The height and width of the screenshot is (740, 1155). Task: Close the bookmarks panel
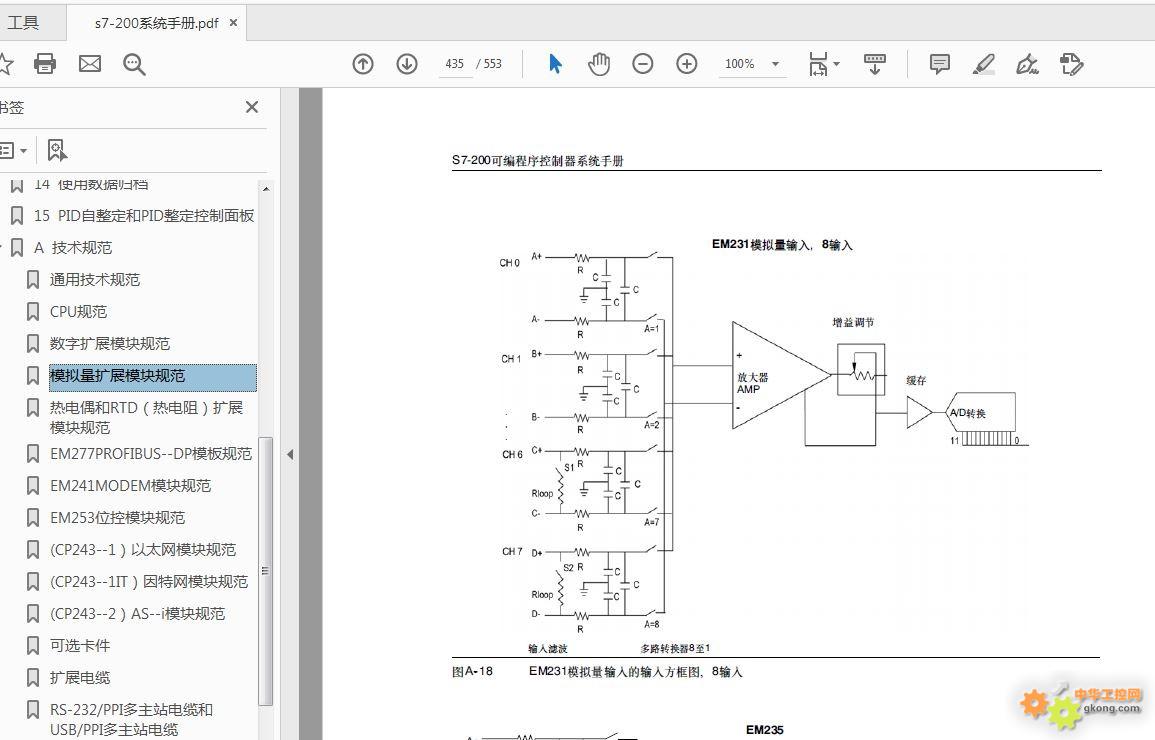pos(252,108)
